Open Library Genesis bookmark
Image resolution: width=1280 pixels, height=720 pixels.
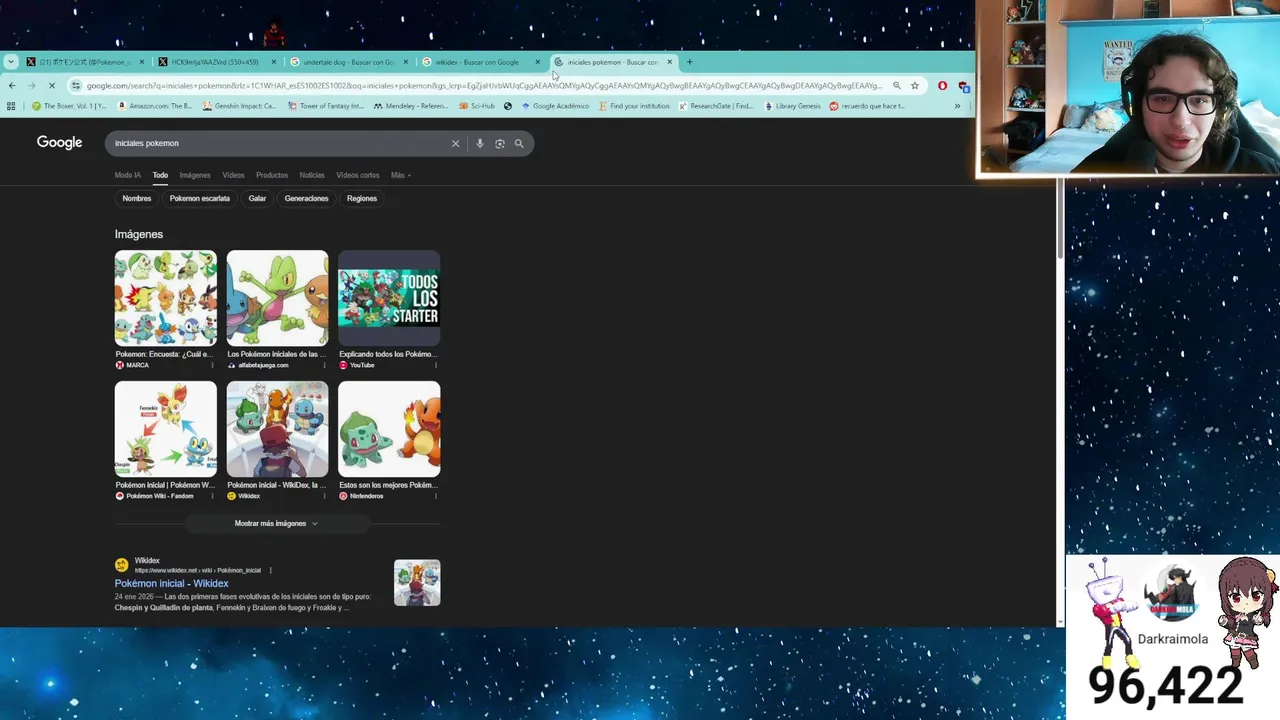coord(791,106)
